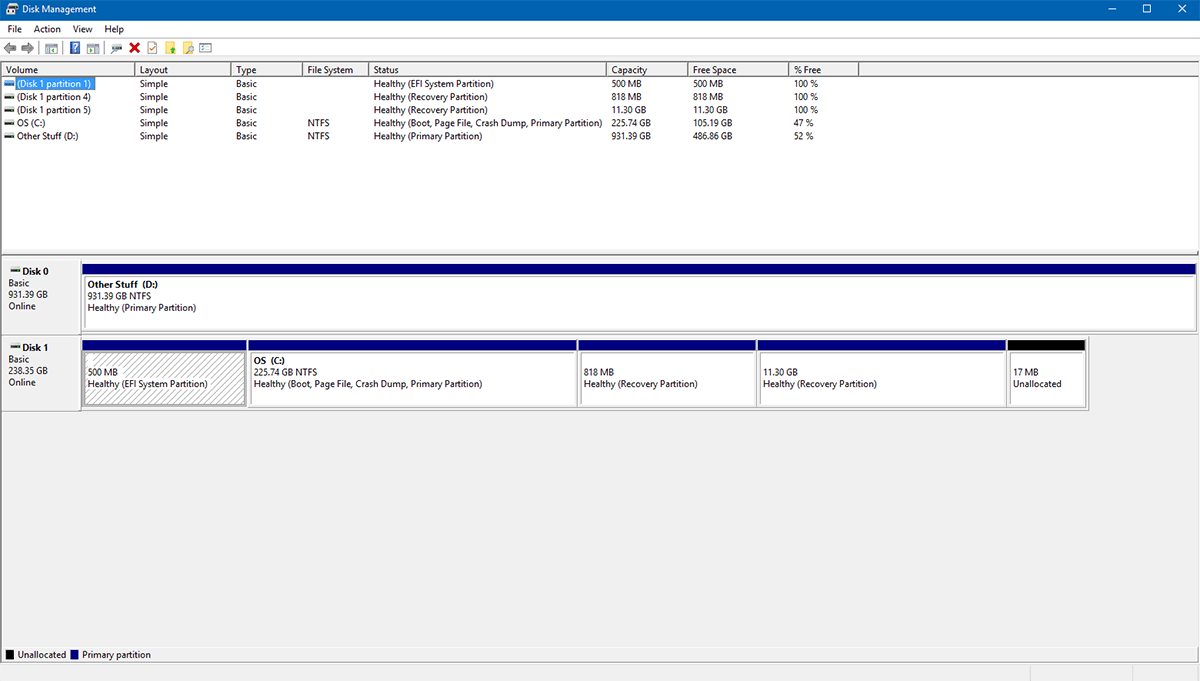
Task: Sort by the Type column header
Action: tap(267, 70)
